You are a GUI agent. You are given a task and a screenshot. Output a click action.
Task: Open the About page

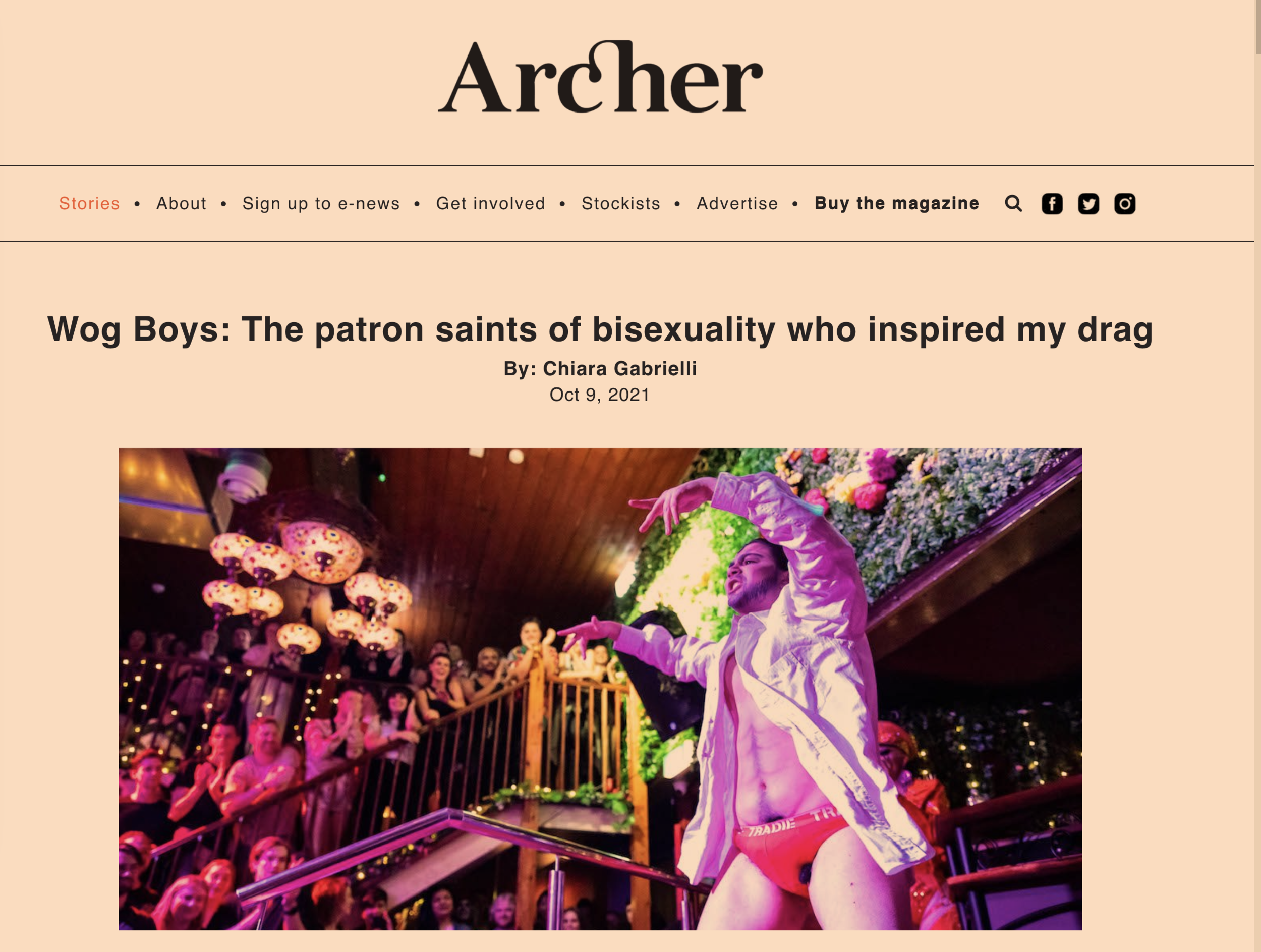[181, 203]
